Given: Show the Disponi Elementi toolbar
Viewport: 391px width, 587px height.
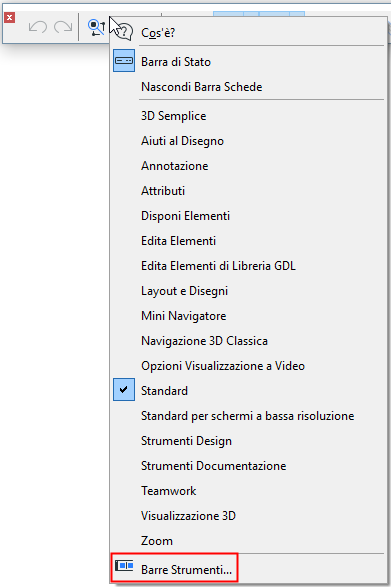Looking at the screenshot, I should [x=249, y=216].
